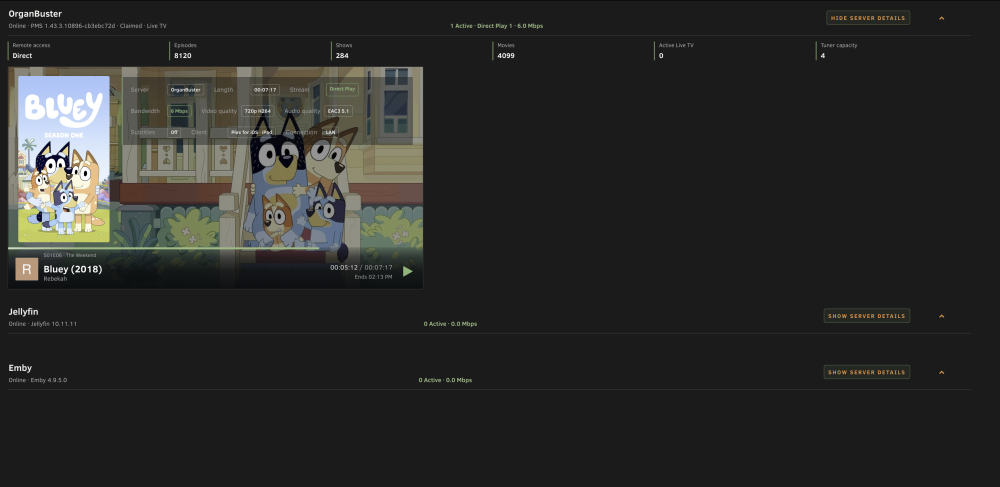Click the '00:07:17' length badge
1000x487 pixels.
pos(265,90)
